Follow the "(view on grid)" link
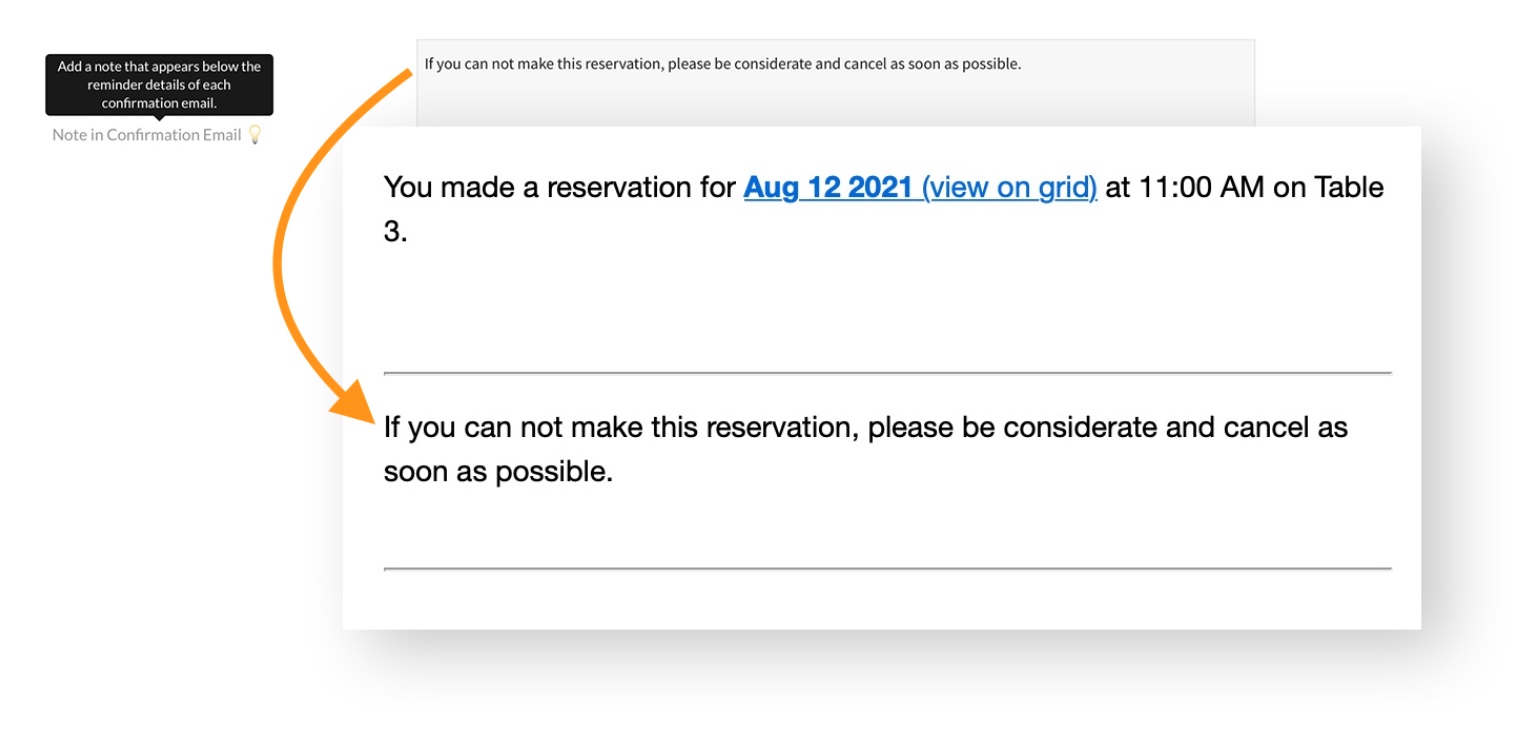The width and height of the screenshot is (1538, 734). 1009,188
